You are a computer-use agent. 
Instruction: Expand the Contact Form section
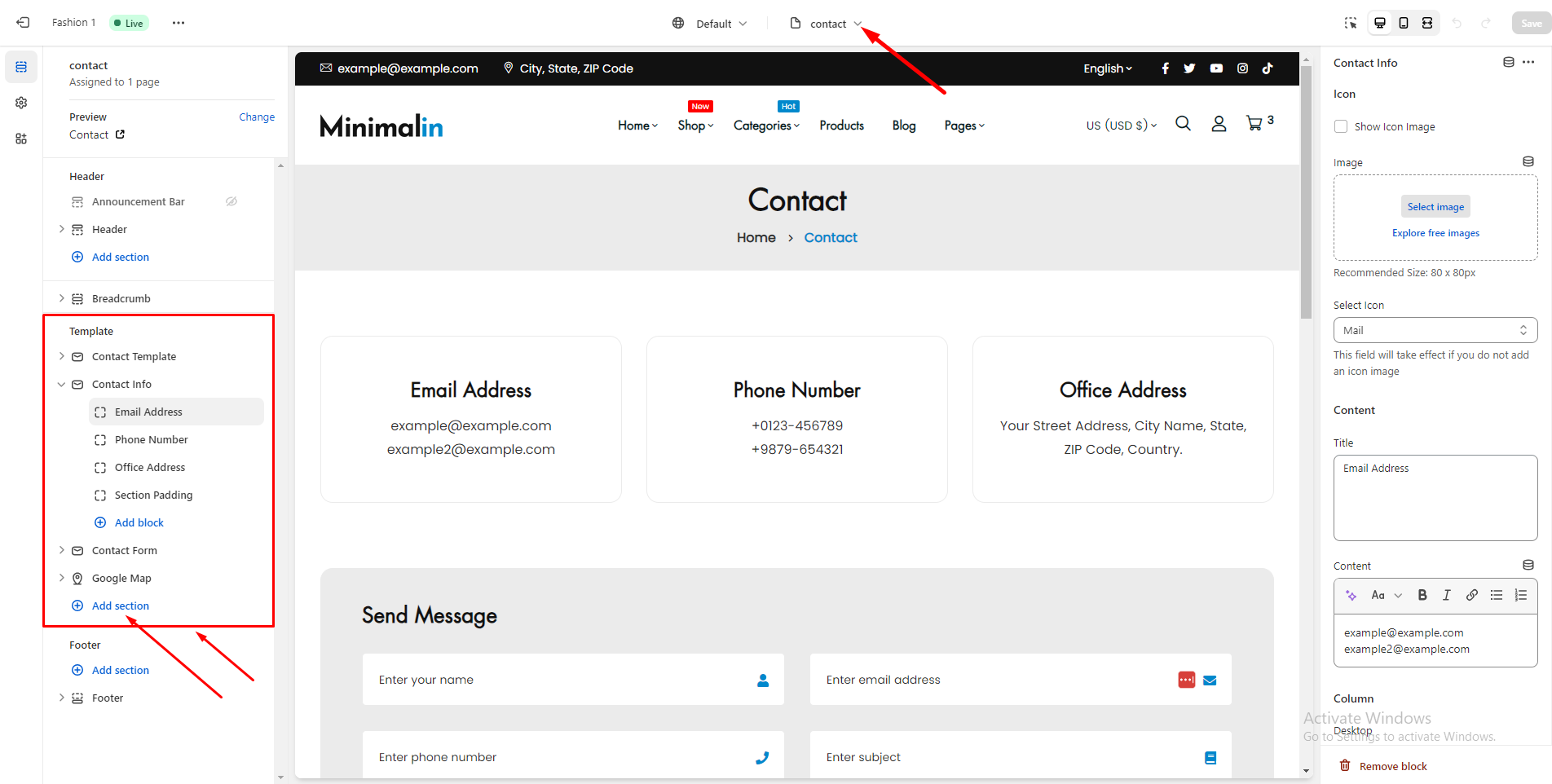(x=61, y=550)
